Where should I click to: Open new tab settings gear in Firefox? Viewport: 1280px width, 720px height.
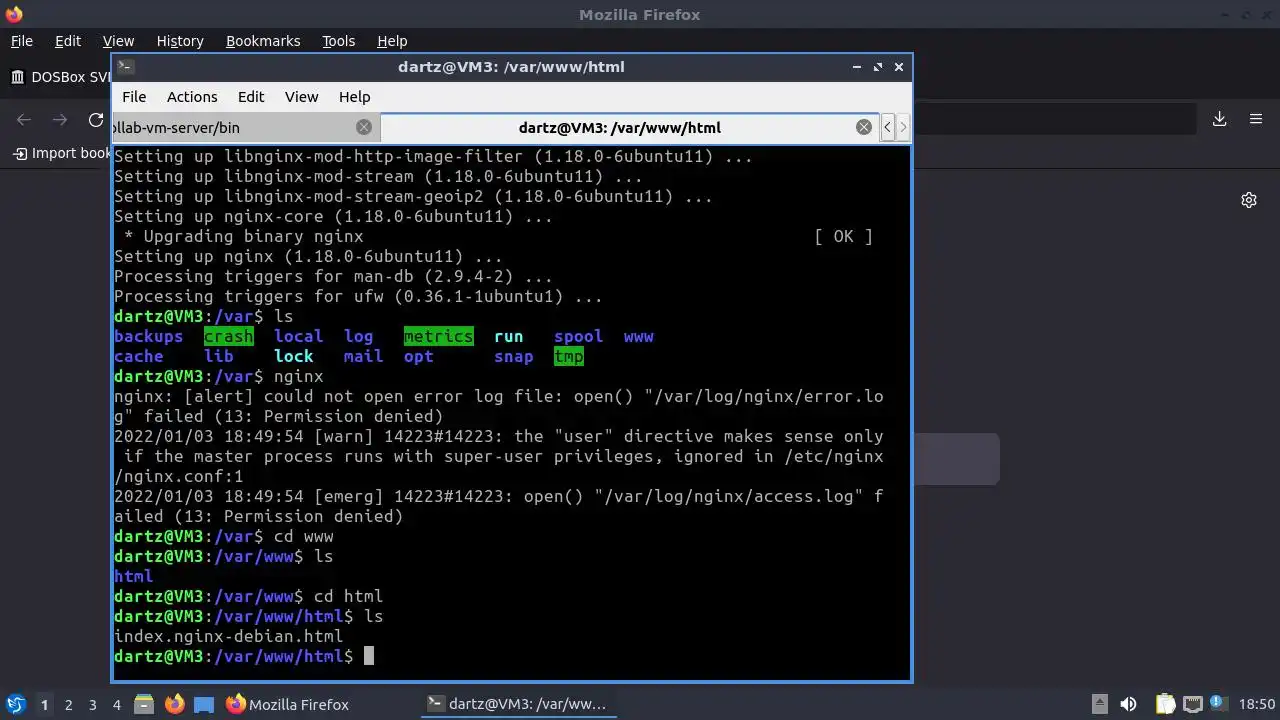1249,200
